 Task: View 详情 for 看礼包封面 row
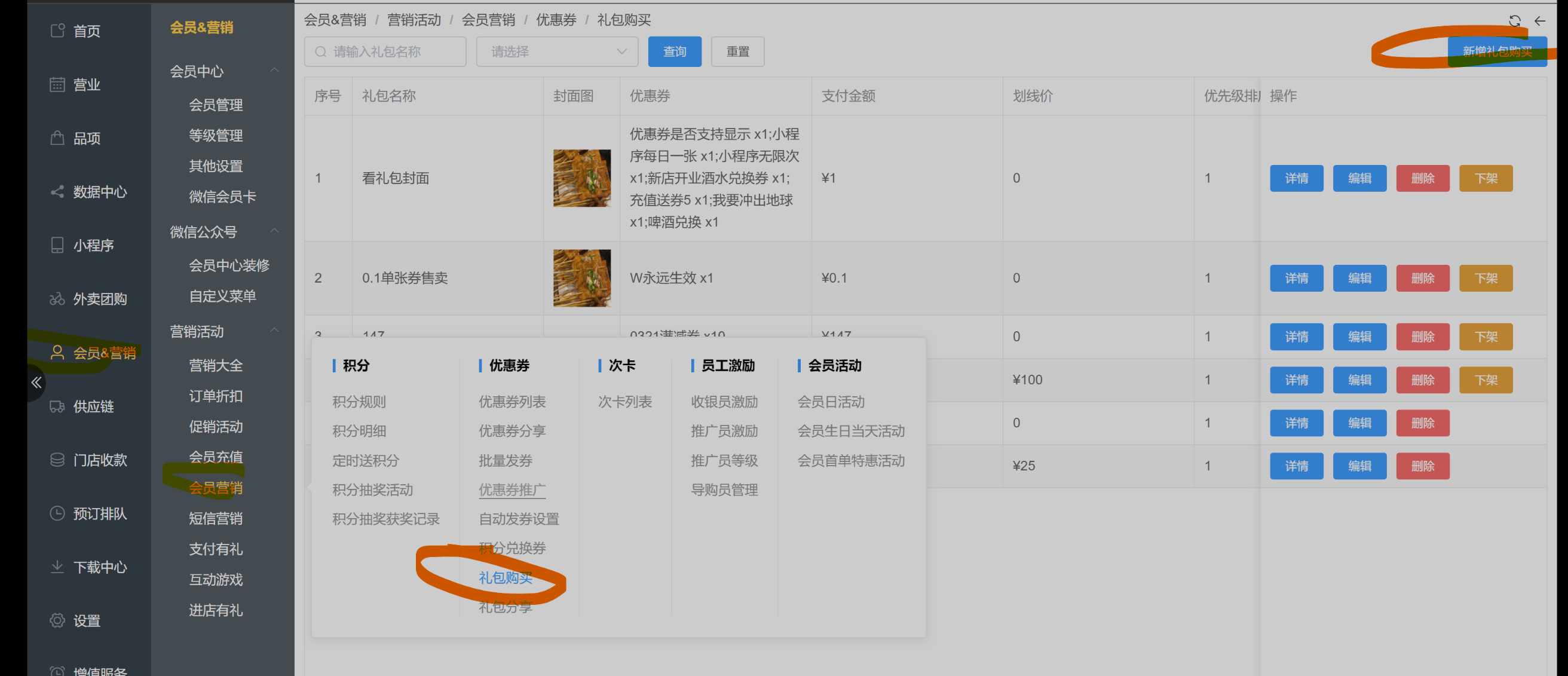point(1297,179)
